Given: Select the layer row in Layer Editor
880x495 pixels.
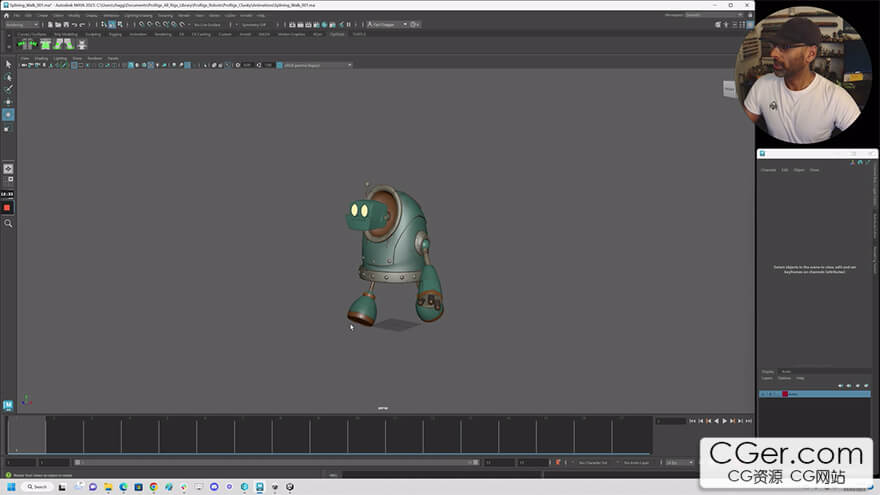Looking at the screenshot, I should (x=814, y=394).
